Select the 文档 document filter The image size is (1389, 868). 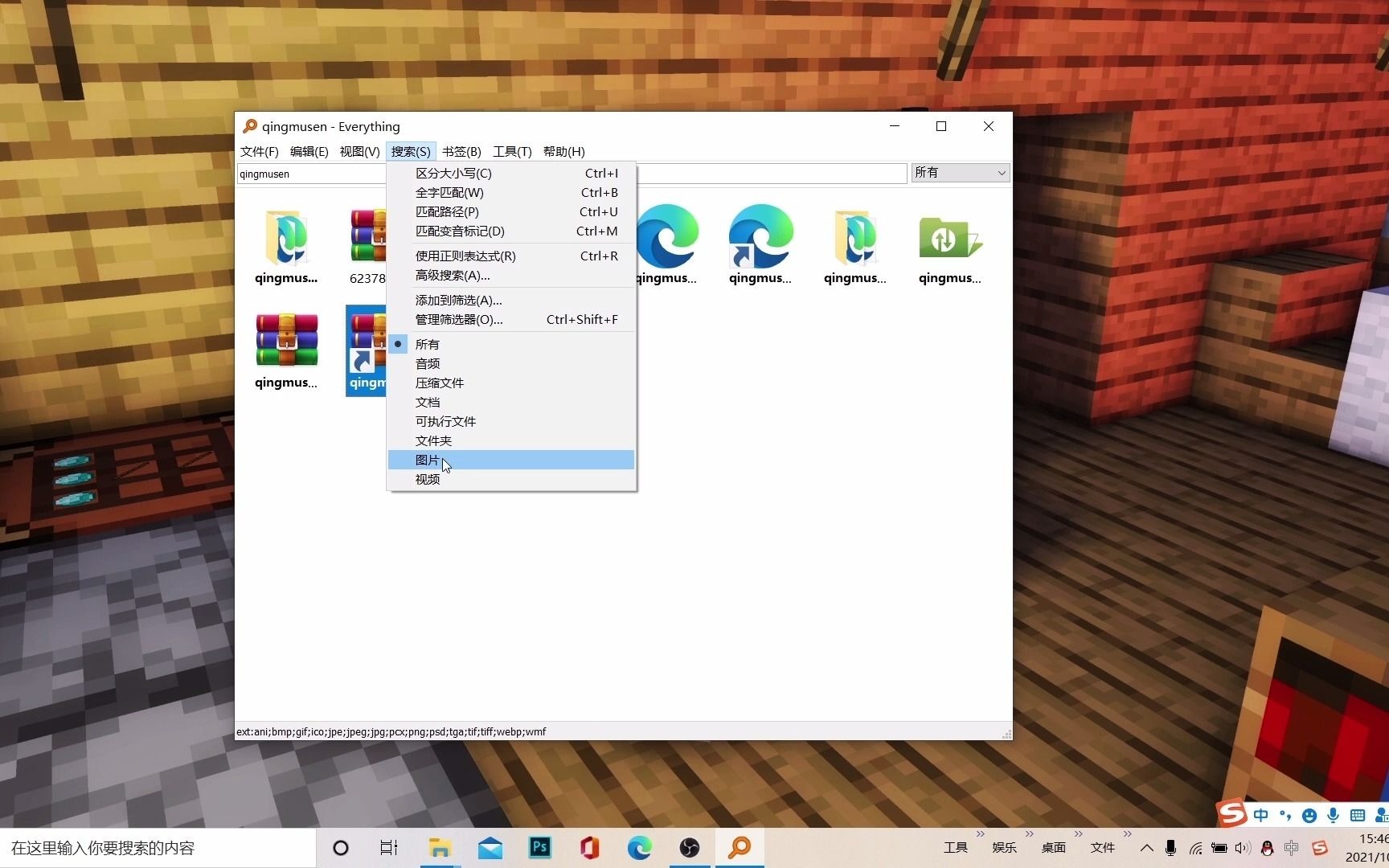point(511,402)
